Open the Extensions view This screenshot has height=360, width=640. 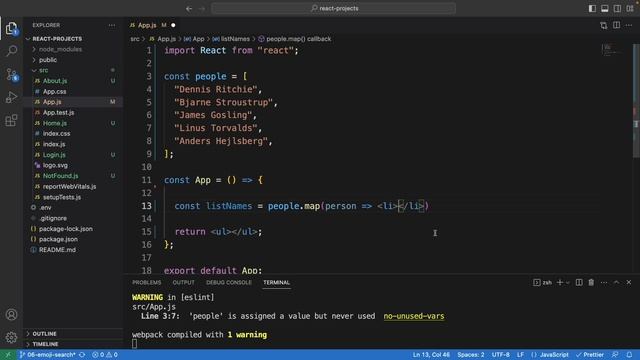pyautogui.click(x=11, y=120)
